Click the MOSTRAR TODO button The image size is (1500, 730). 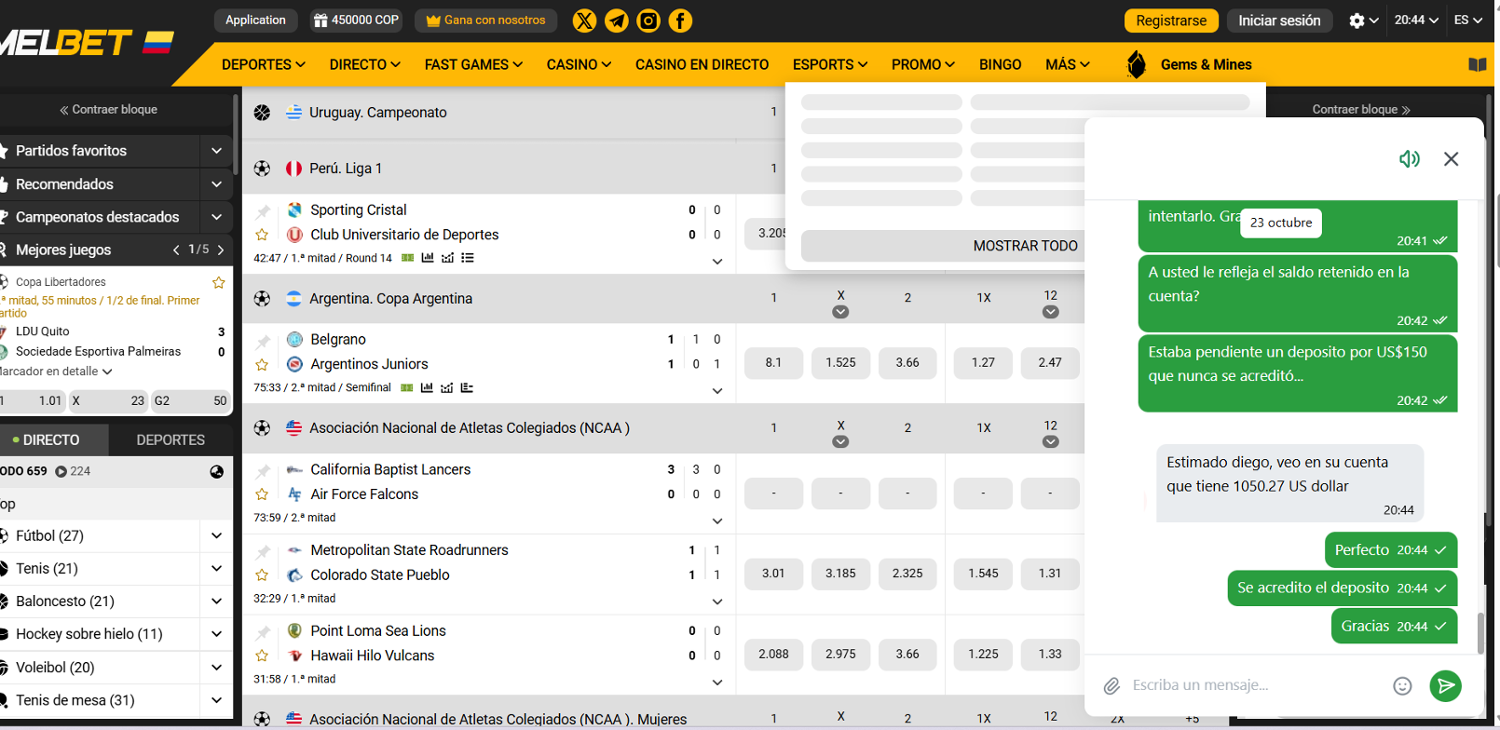click(1025, 246)
